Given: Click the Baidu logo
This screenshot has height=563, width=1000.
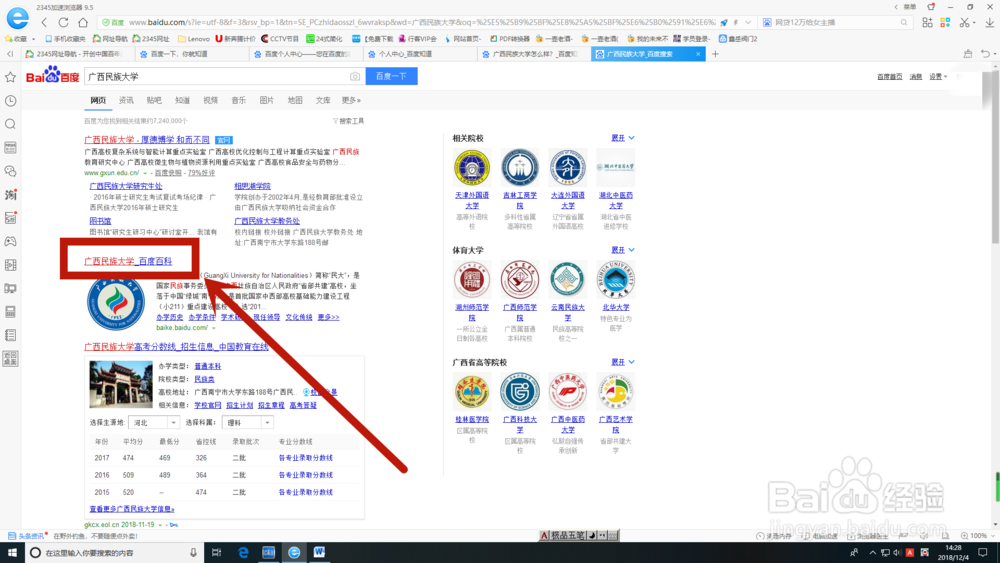Looking at the screenshot, I should (52, 76).
